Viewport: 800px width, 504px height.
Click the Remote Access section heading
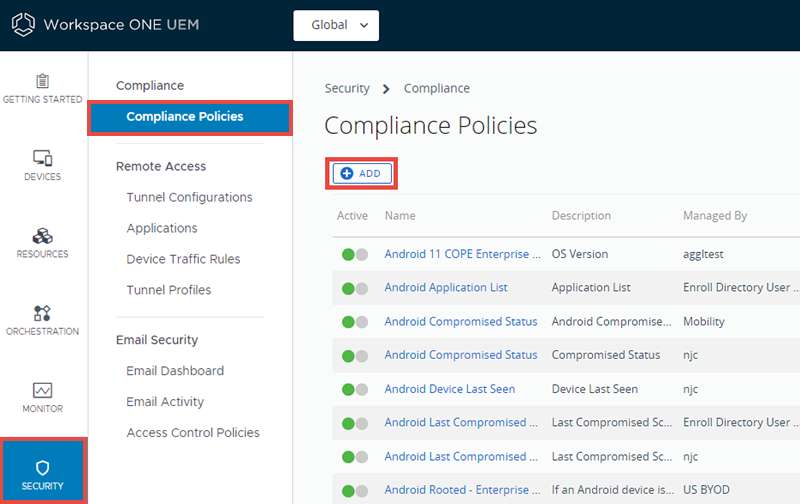(161, 166)
